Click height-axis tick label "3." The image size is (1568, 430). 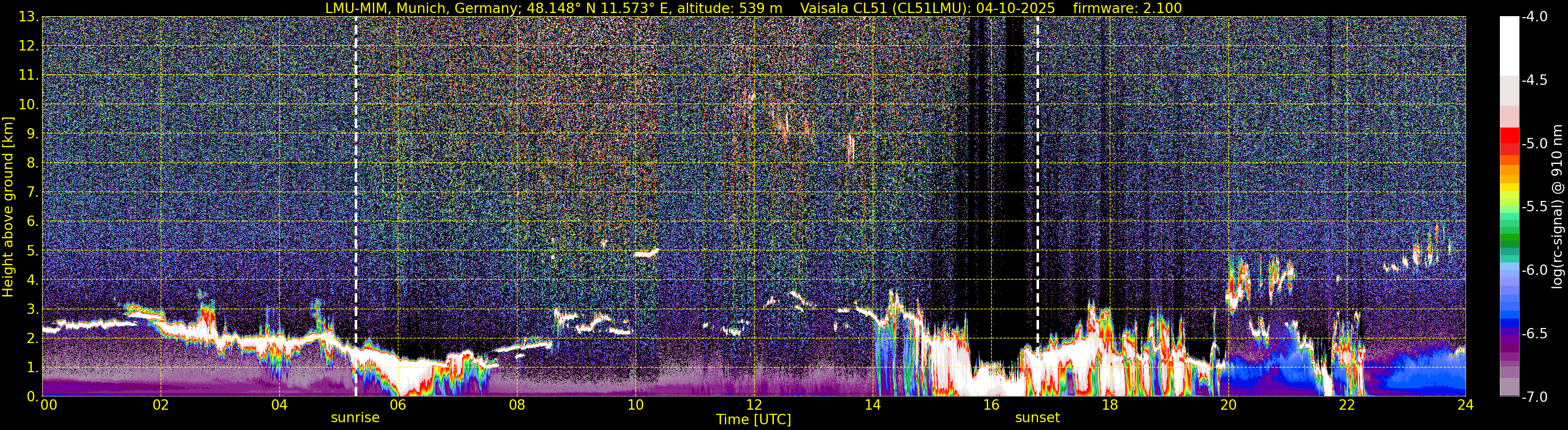(33, 309)
